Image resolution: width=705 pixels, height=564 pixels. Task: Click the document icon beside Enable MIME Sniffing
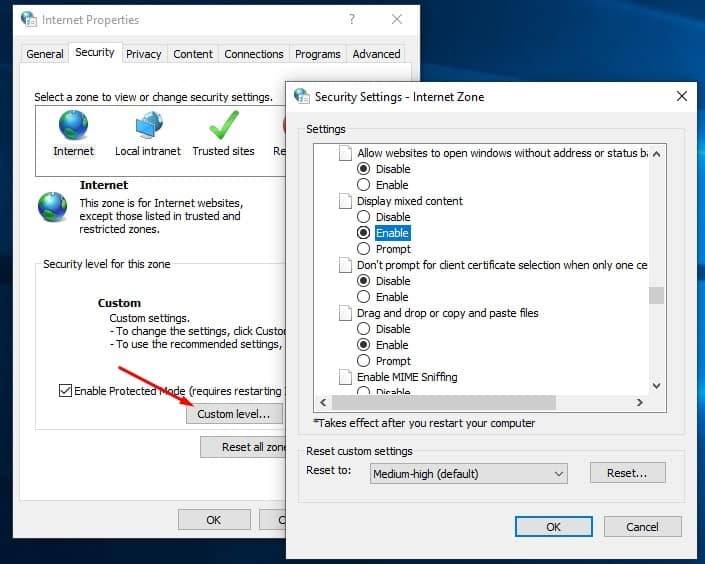point(345,377)
